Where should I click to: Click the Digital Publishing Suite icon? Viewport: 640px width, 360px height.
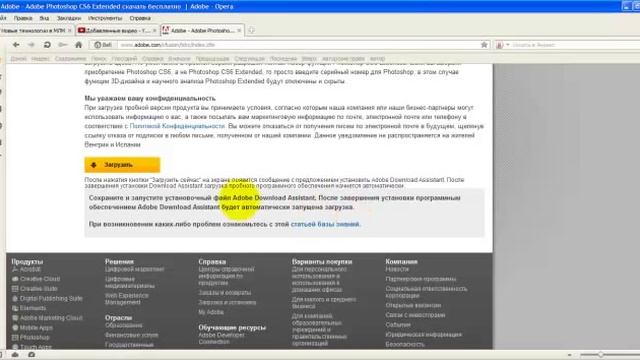pos(15,298)
